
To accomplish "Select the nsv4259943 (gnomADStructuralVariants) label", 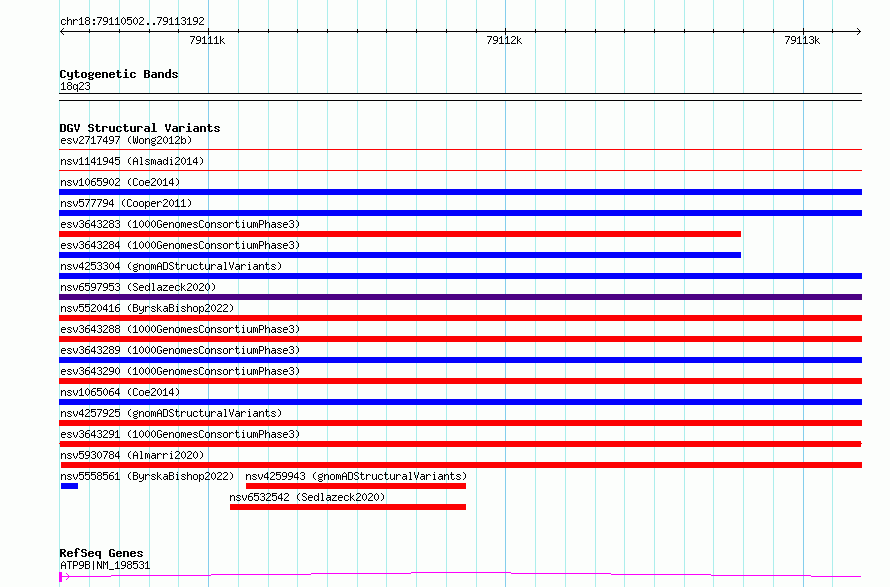I will [356, 476].
